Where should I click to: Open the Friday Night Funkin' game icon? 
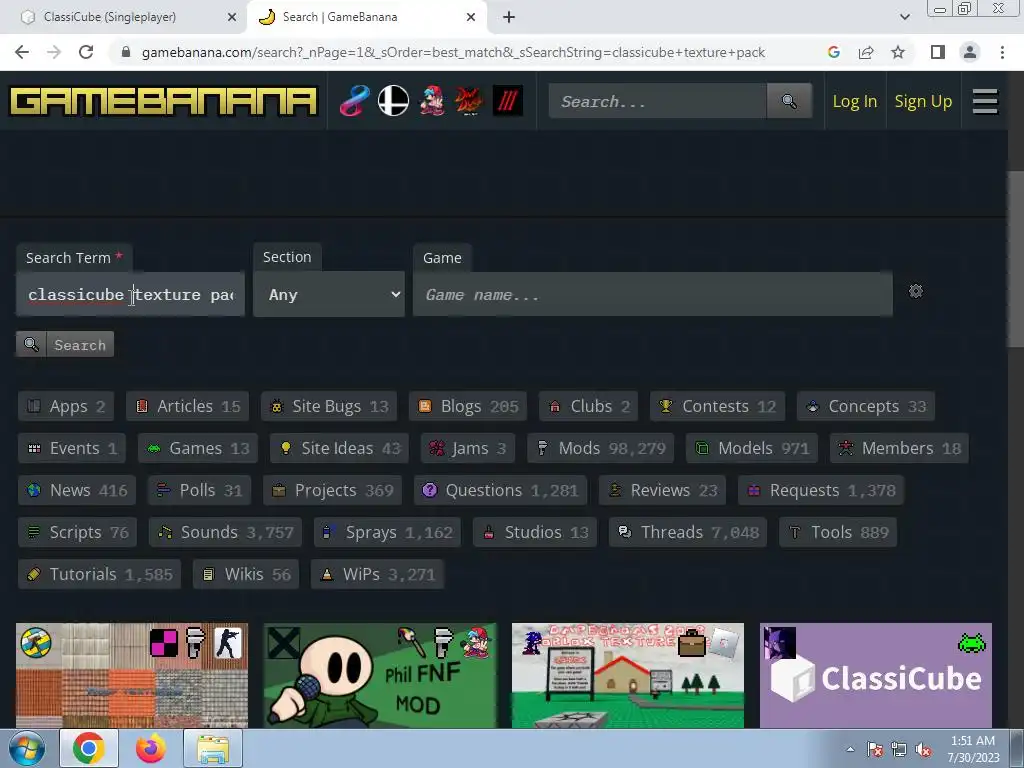(x=432, y=101)
